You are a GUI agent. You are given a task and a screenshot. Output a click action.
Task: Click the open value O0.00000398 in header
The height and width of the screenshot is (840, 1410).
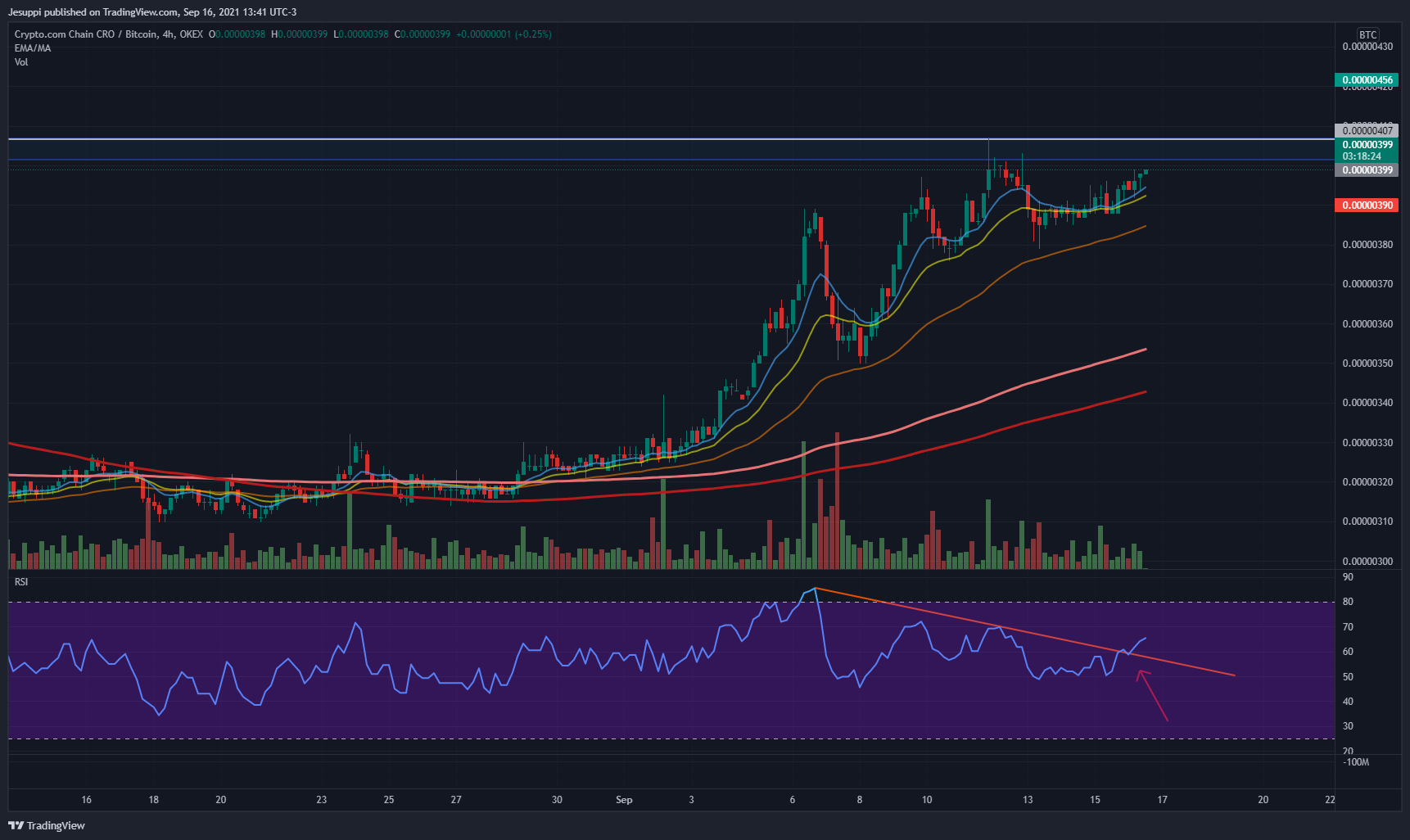tap(237, 34)
